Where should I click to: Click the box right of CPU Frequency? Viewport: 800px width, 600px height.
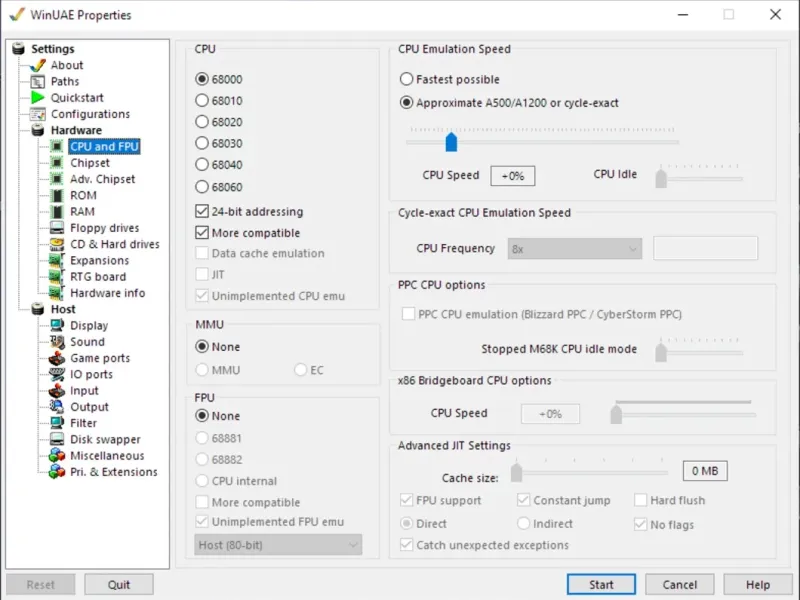(x=706, y=248)
